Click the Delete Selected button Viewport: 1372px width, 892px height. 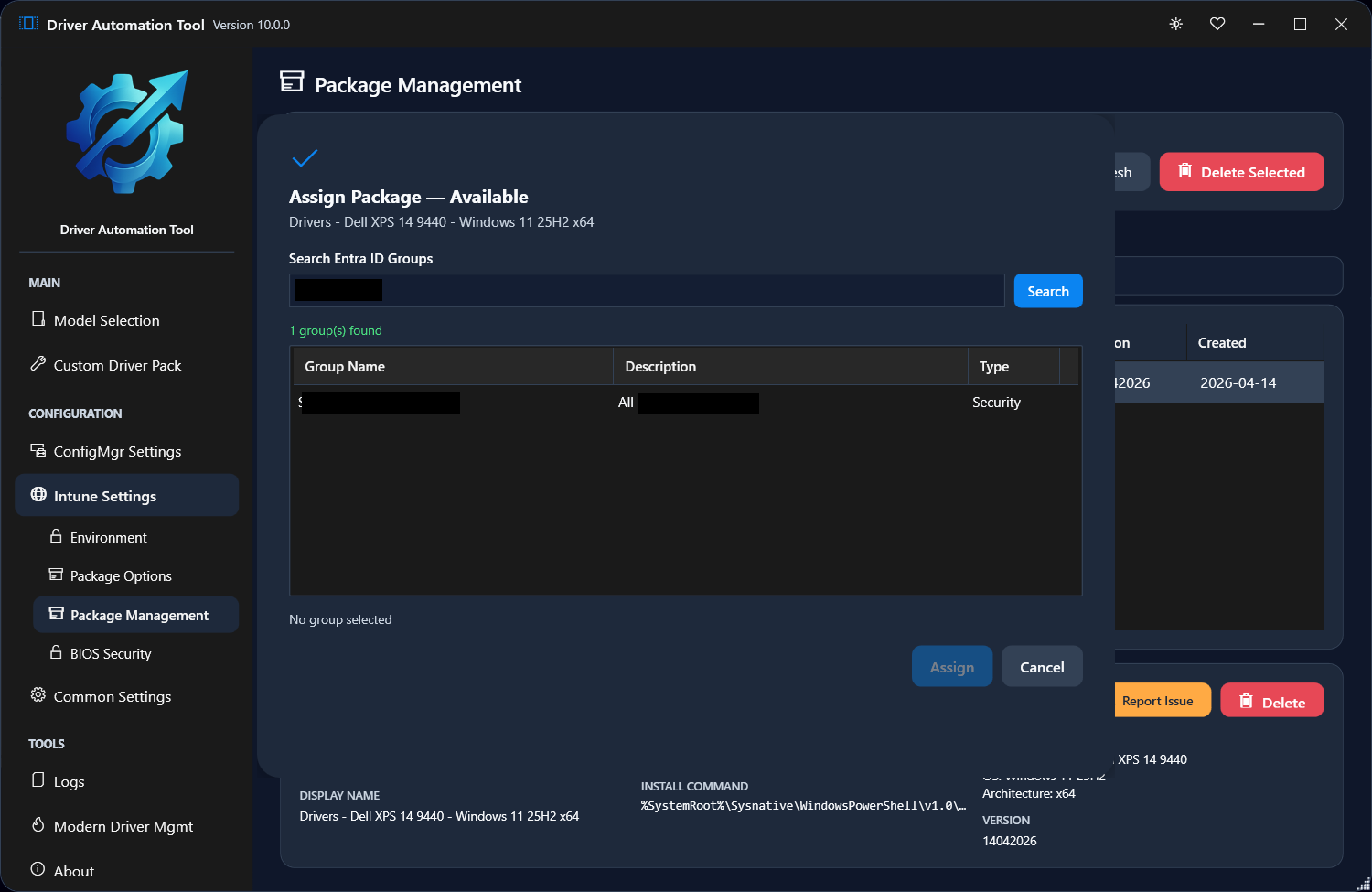[1241, 172]
